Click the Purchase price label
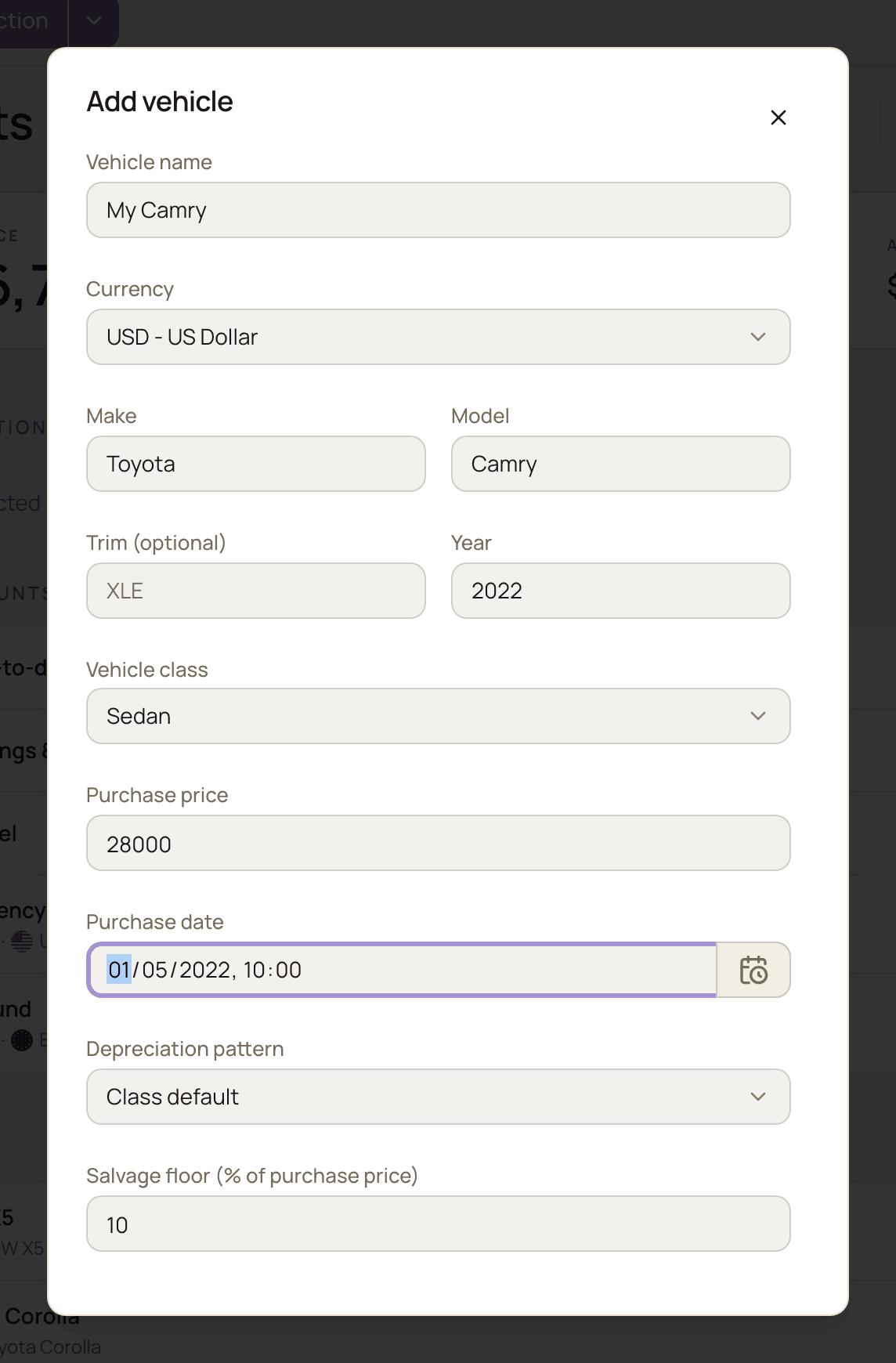 pyautogui.click(x=157, y=795)
